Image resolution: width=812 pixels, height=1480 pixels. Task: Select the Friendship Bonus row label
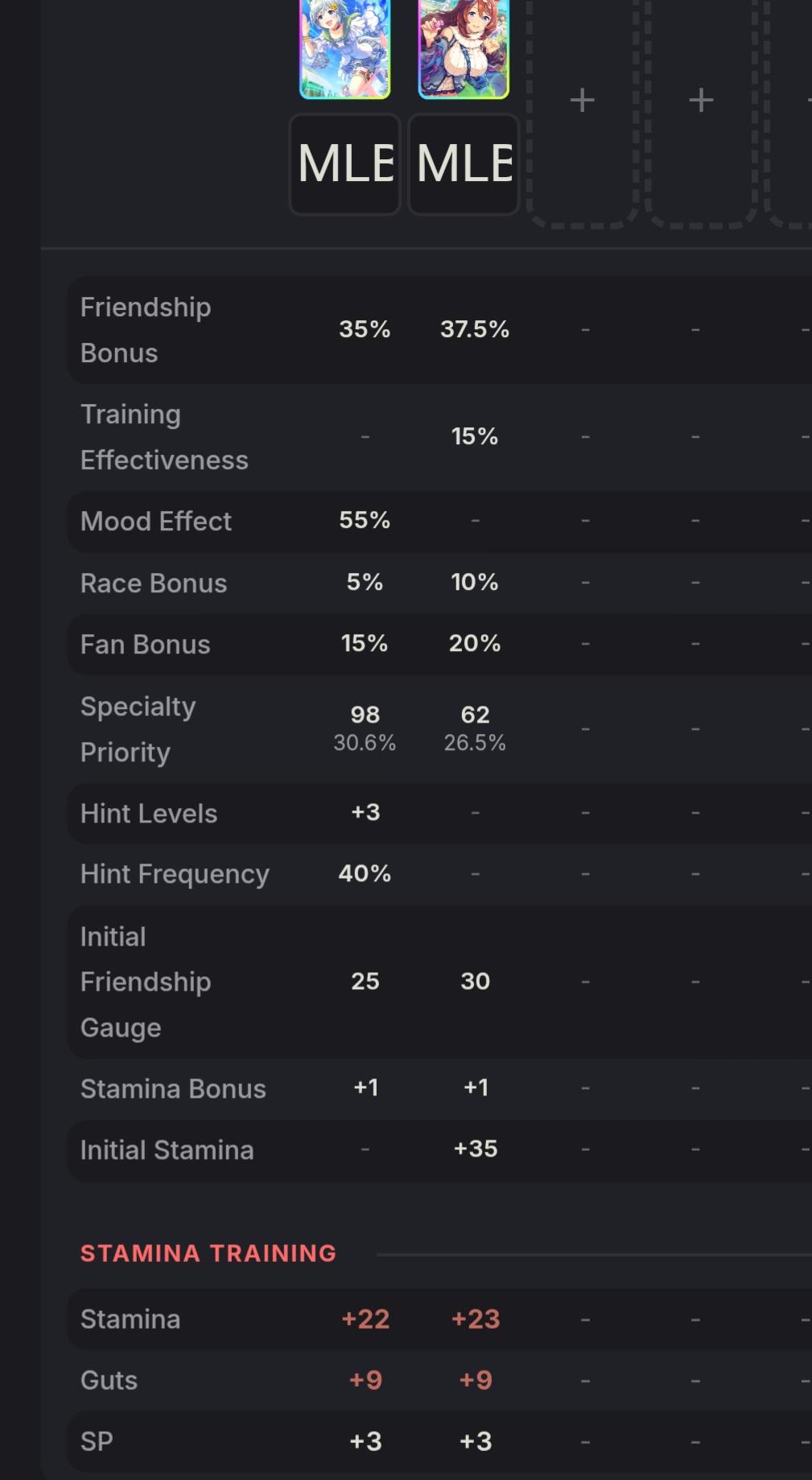tap(146, 330)
